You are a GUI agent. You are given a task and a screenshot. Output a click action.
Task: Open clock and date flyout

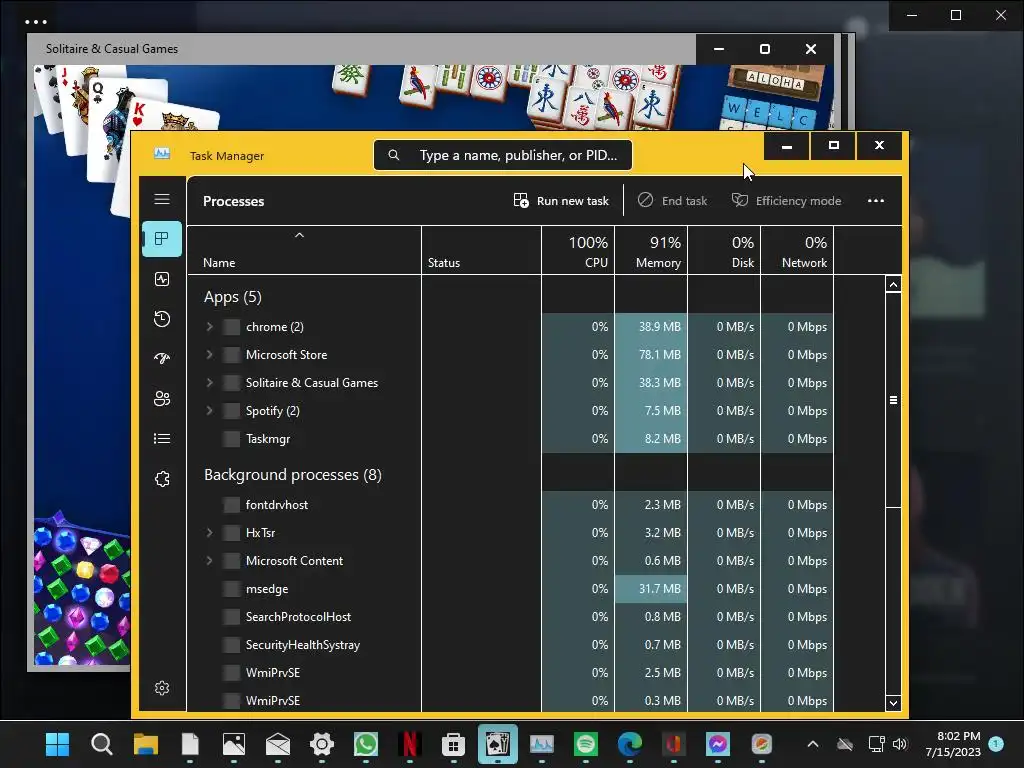click(953, 744)
